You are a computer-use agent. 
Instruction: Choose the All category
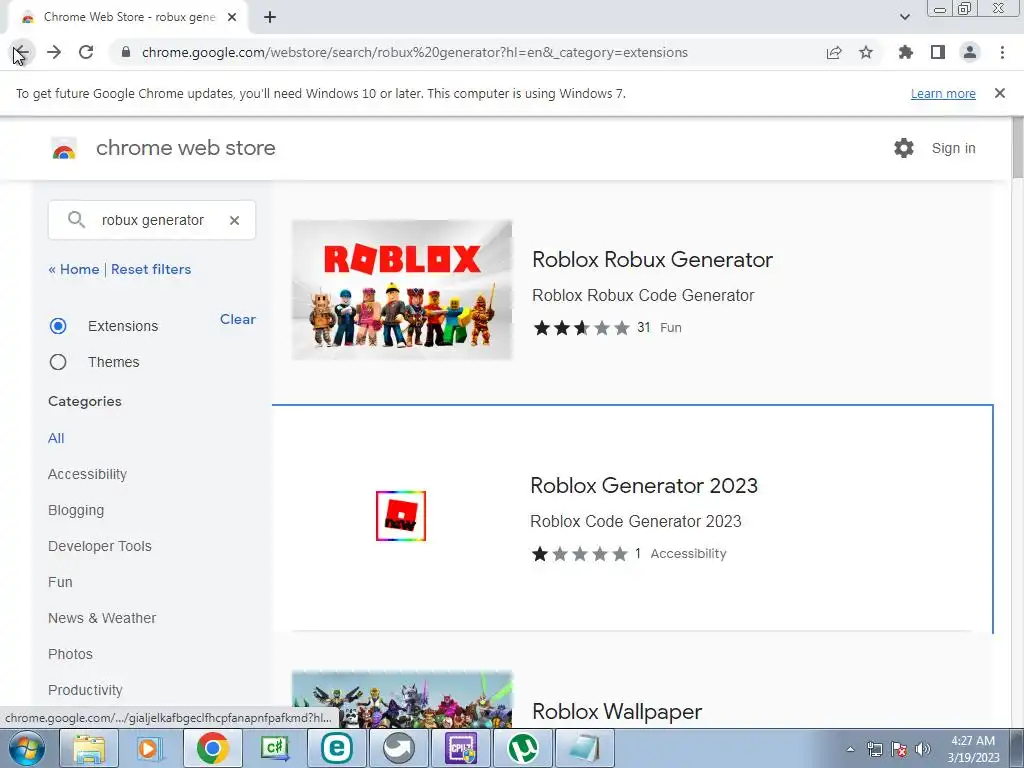click(x=56, y=438)
